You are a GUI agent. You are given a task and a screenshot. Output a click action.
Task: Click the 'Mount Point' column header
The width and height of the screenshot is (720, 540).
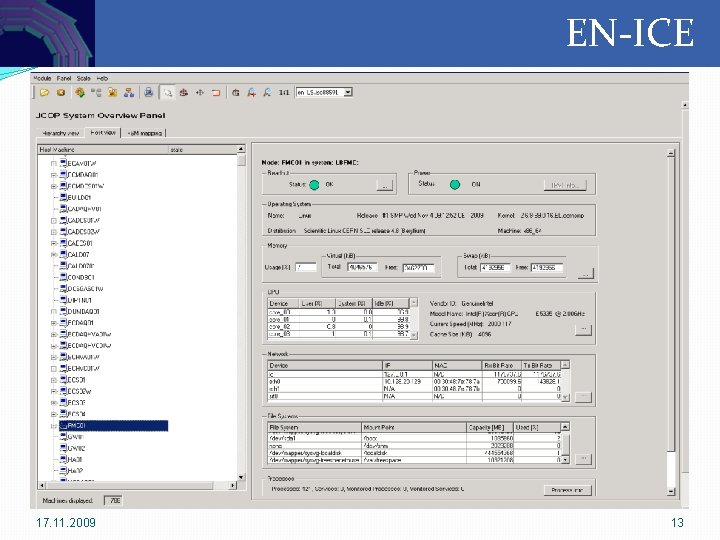point(413,428)
